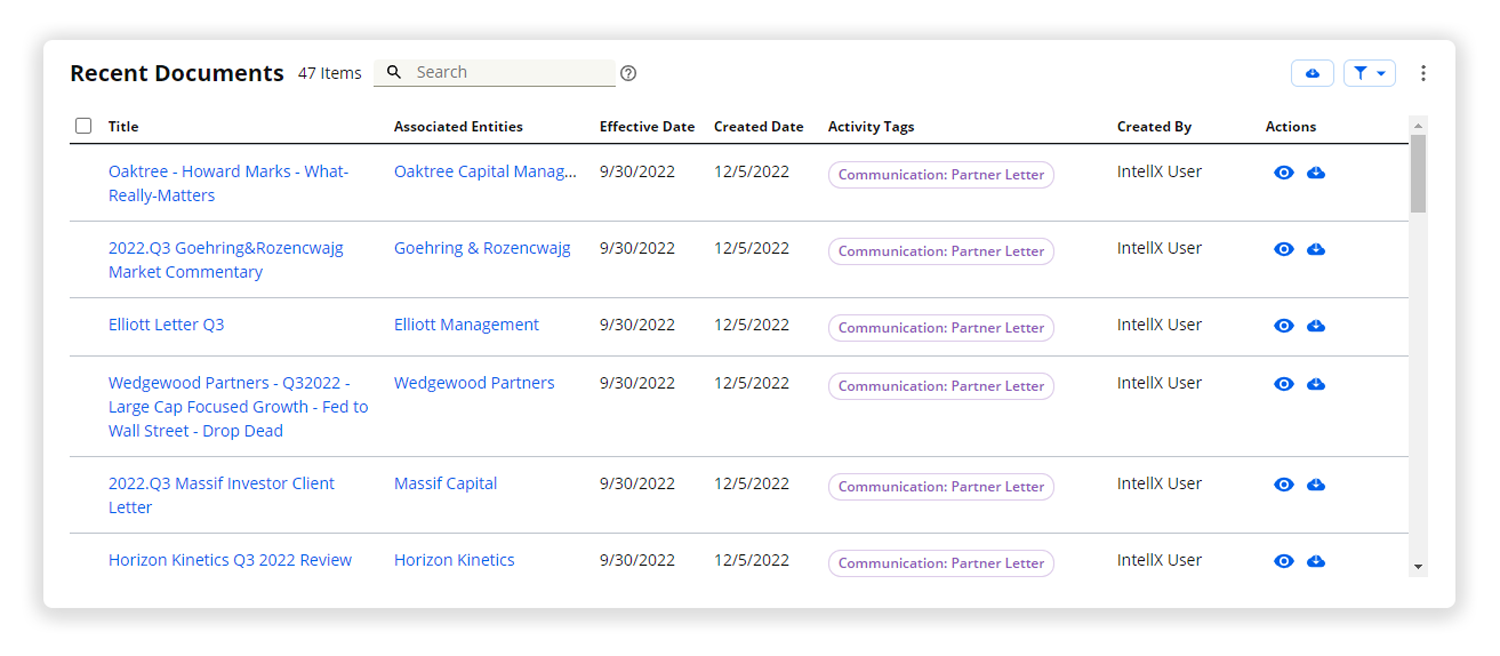Screen dimensions: 1500x656
Task: Sort by Associated Entities column header
Action: 458,127
